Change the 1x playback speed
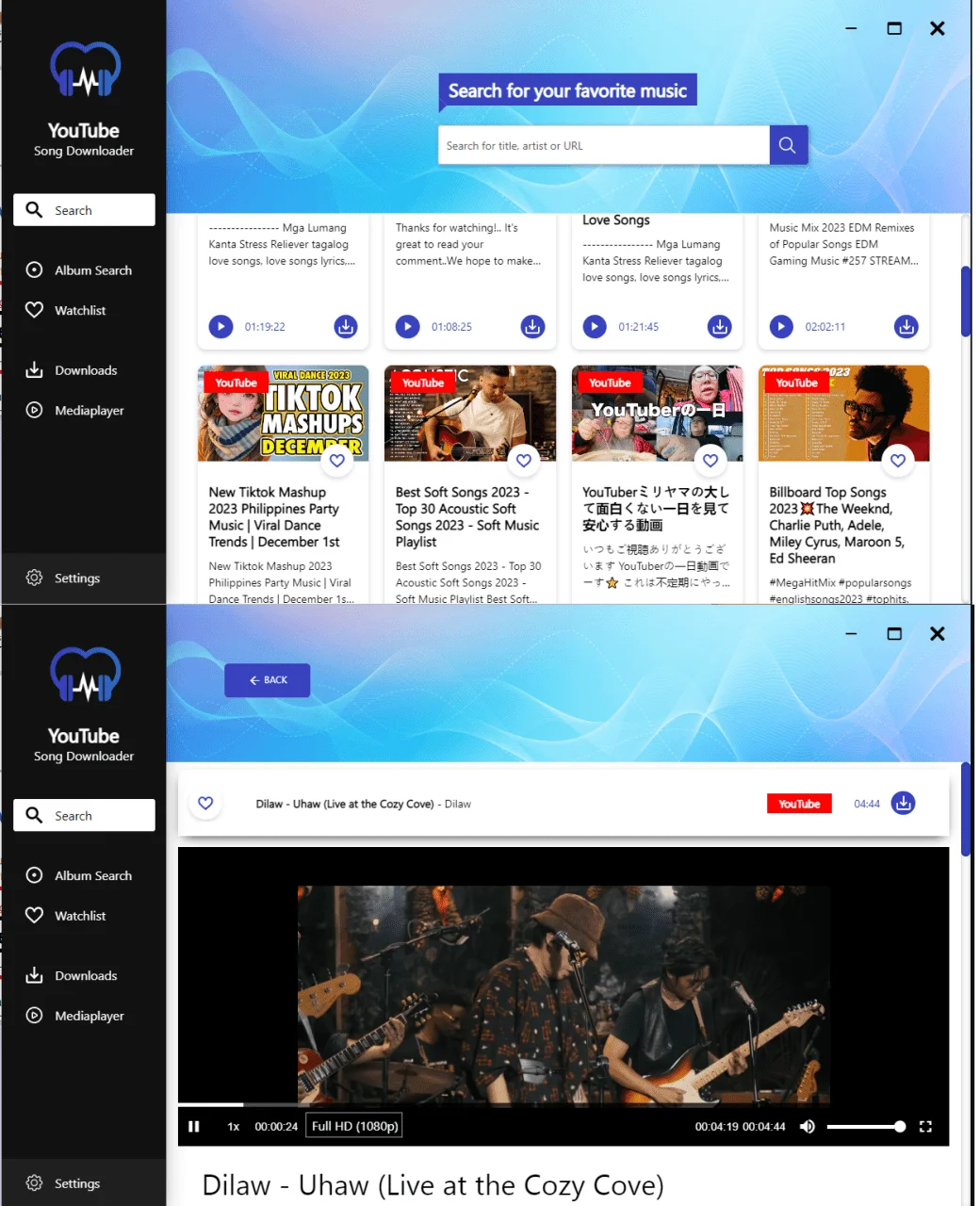The width and height of the screenshot is (980, 1206). 234,1127
